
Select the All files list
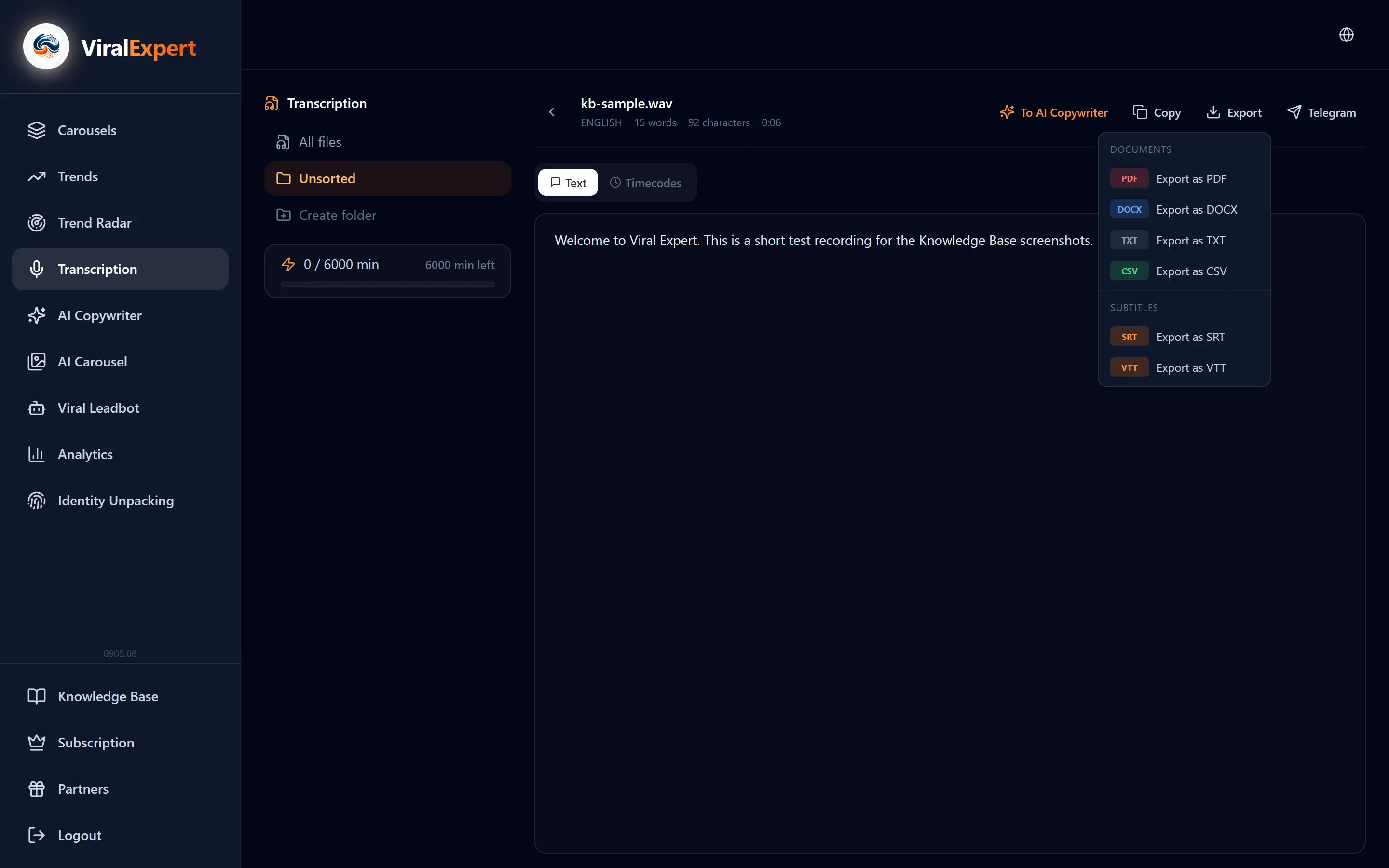point(387,142)
